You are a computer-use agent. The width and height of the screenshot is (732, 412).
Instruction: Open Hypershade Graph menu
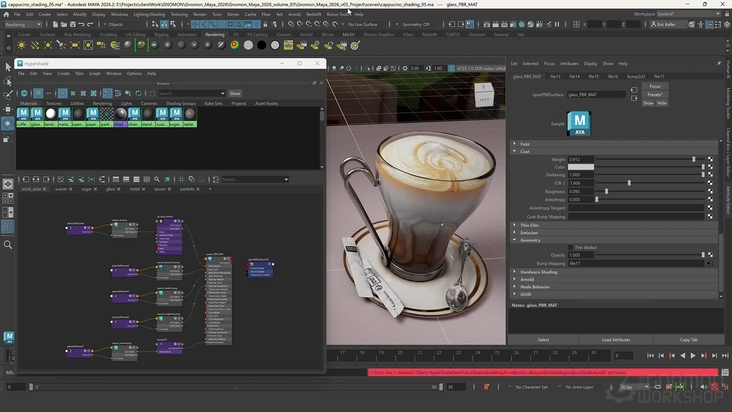coord(95,73)
